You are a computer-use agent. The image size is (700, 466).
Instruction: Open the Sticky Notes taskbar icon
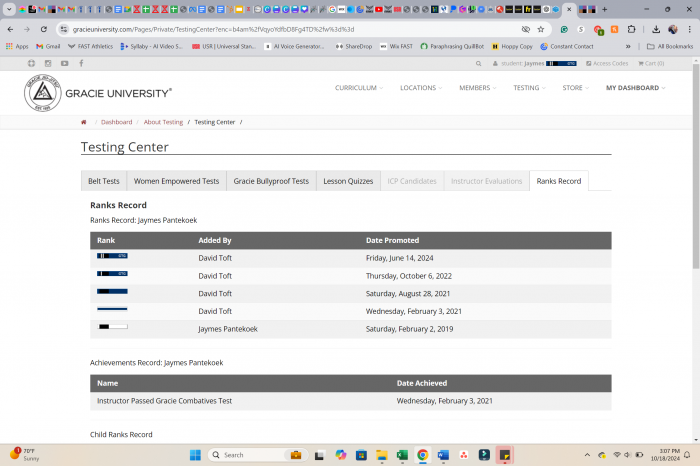click(x=505, y=455)
